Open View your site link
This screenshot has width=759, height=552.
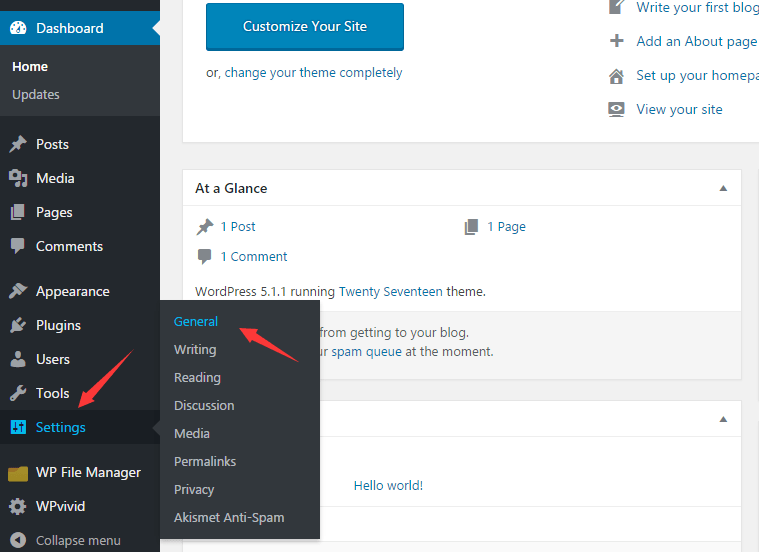(679, 109)
